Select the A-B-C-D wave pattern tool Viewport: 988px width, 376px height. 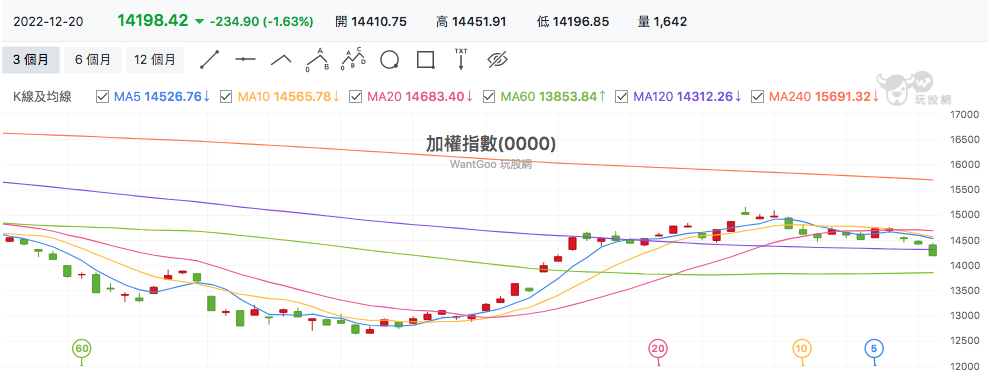353,59
